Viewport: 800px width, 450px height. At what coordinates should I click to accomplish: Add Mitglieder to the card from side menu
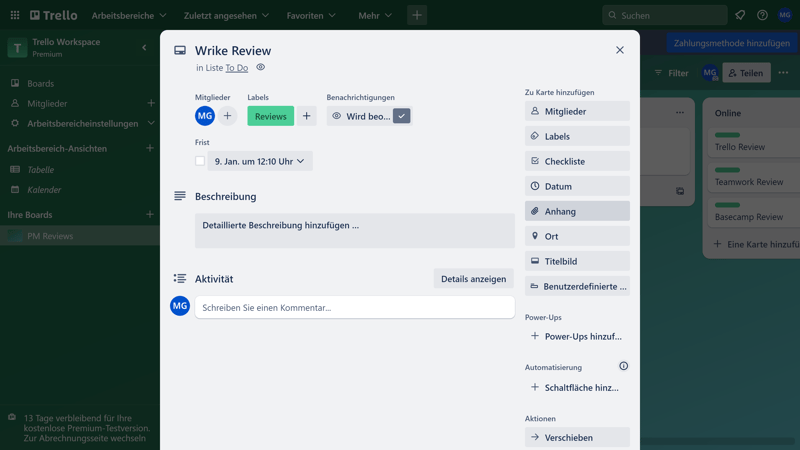tap(577, 111)
